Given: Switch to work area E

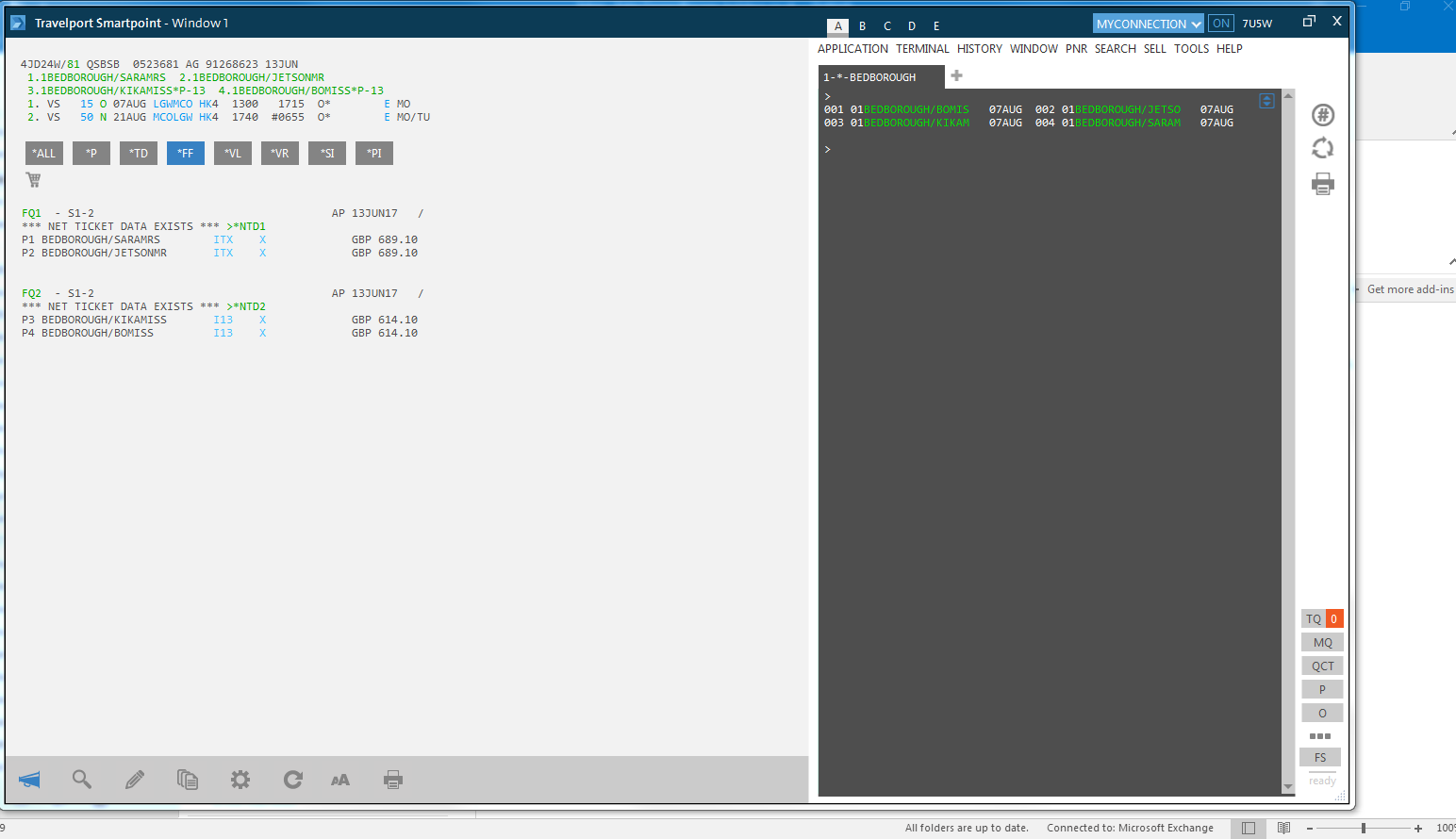Looking at the screenshot, I should point(936,26).
